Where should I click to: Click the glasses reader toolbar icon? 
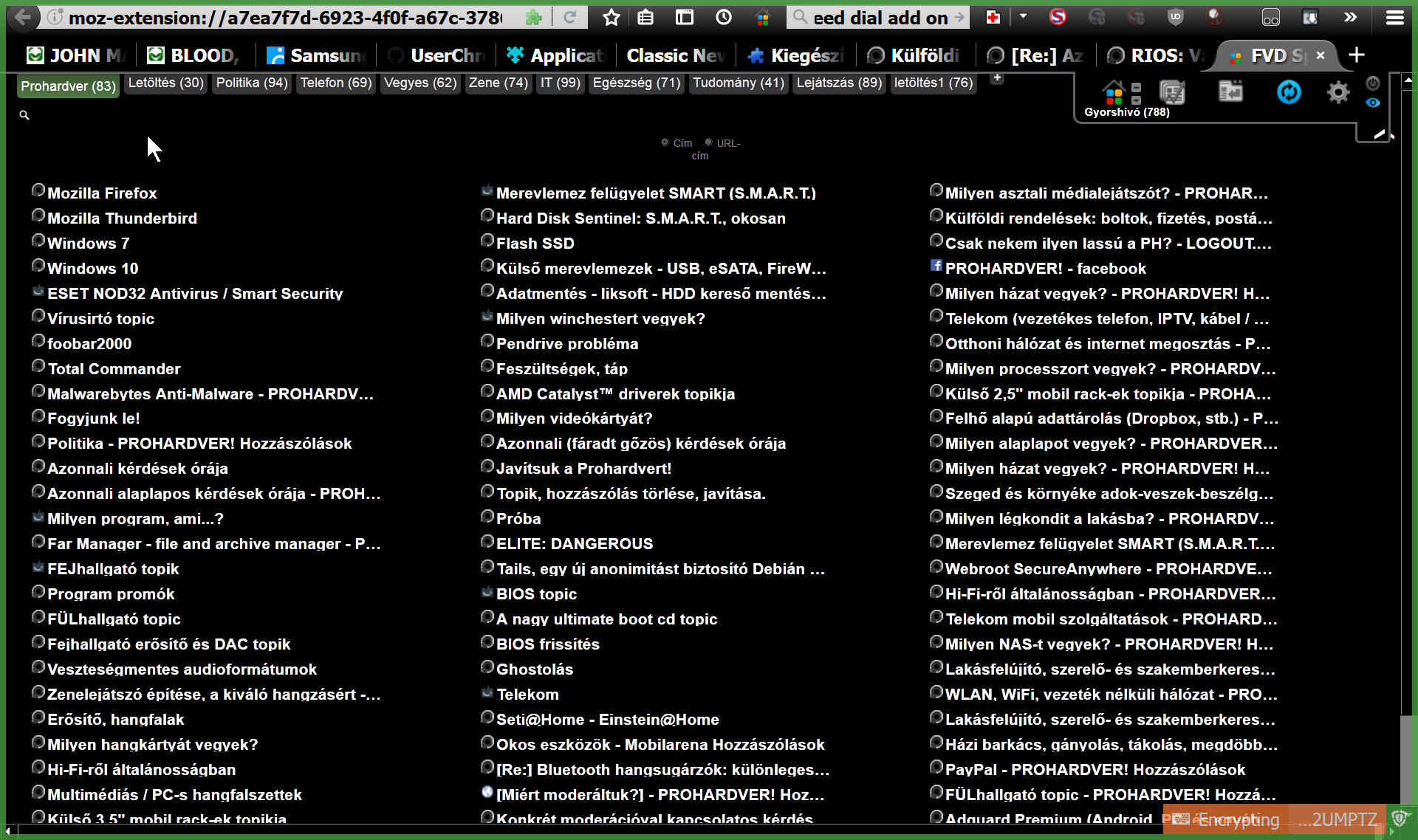coord(1271,17)
